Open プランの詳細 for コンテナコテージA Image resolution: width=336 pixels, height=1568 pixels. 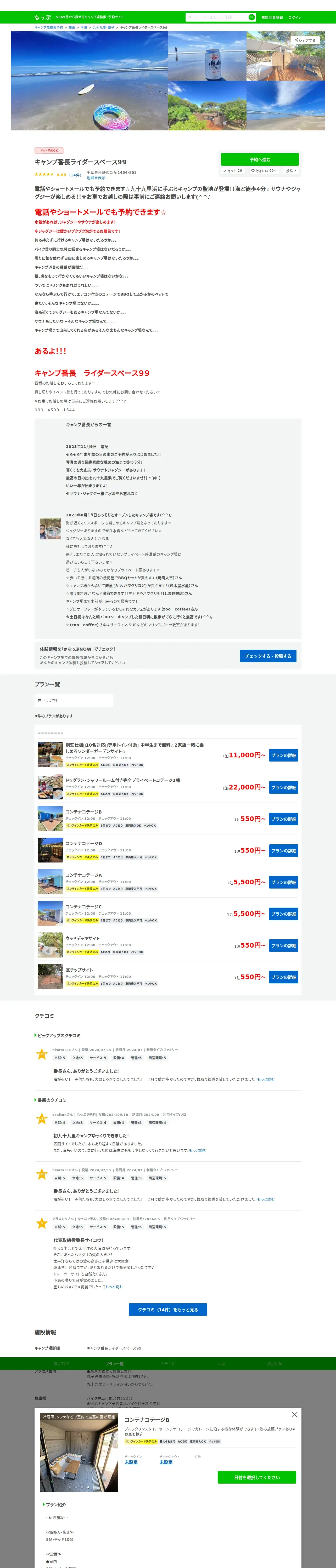[x=284, y=883]
